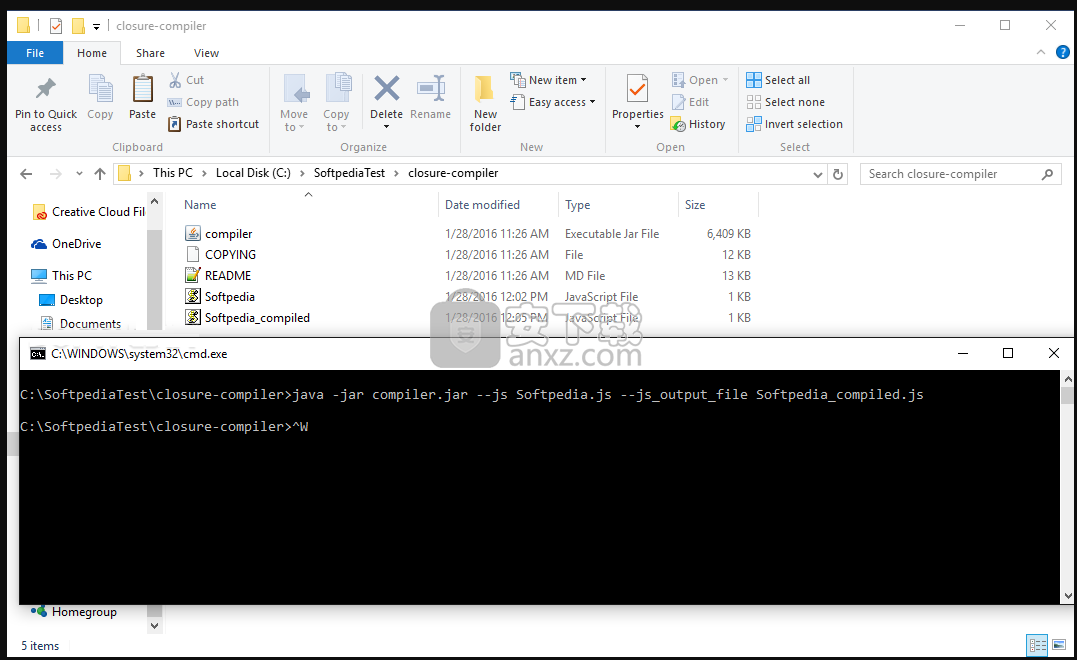The image size is (1077, 660).
Task: Click the Pin to Quick access icon
Action: [46, 88]
